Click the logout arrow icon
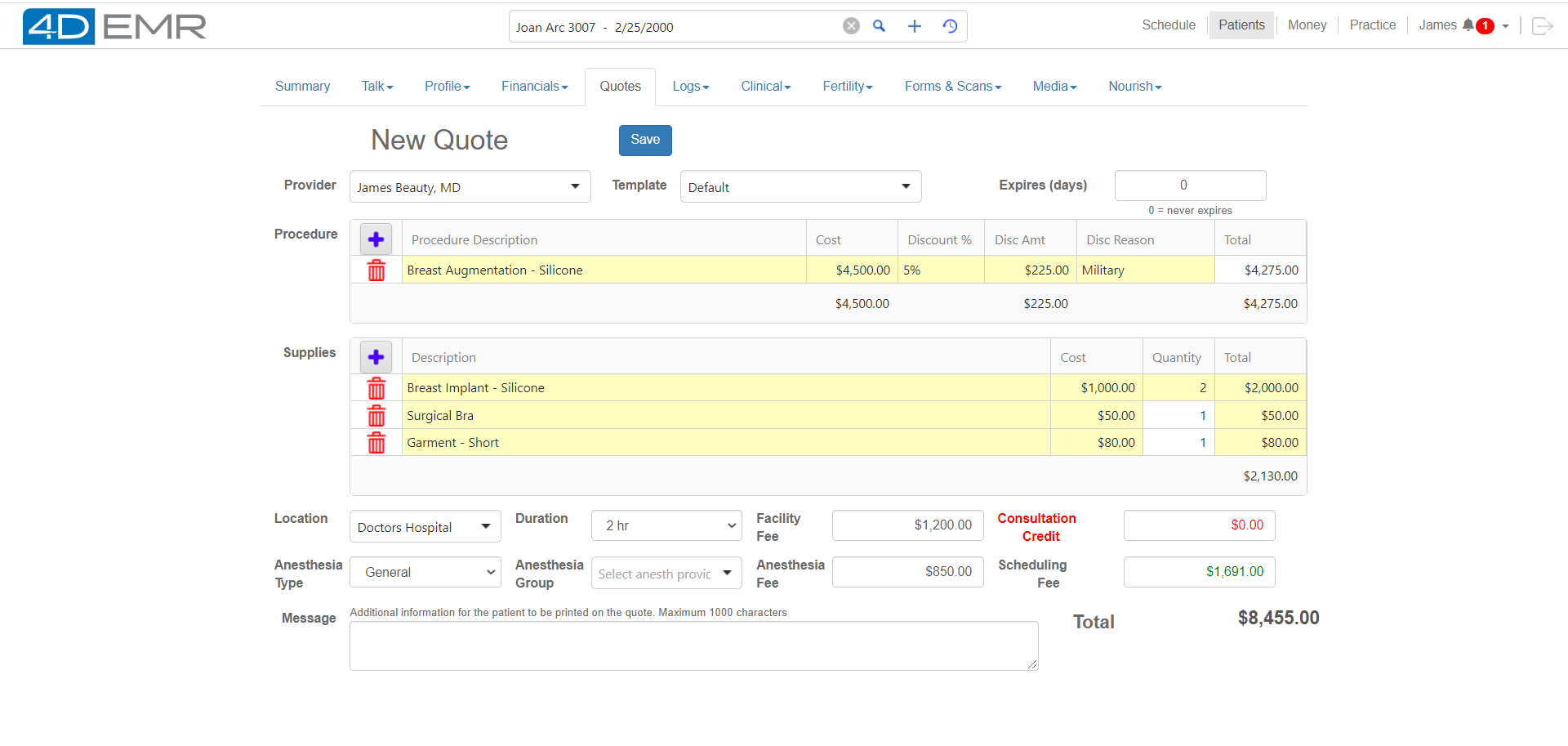The height and width of the screenshot is (746, 1568). [1542, 25]
